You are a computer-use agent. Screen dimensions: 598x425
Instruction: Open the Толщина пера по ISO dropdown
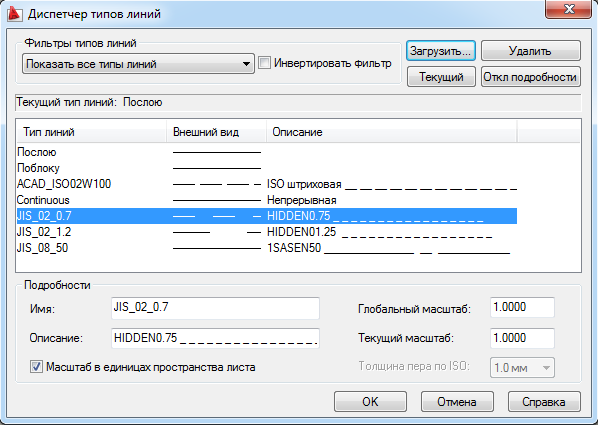click(x=522, y=368)
